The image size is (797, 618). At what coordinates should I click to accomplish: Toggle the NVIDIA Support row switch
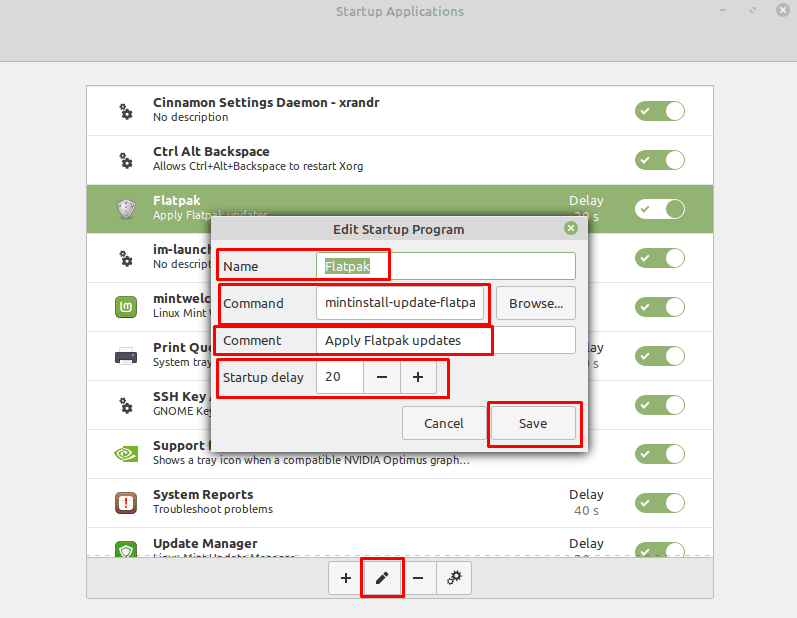[660, 454]
